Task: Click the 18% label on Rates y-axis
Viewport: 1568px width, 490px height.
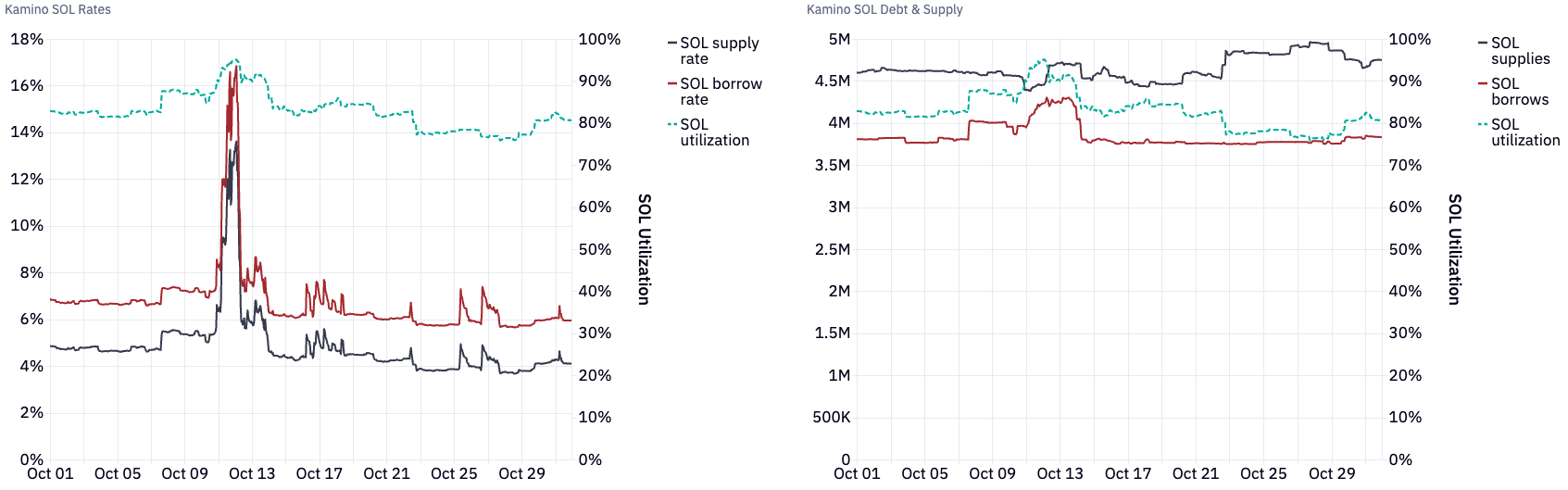Action: 27,39
